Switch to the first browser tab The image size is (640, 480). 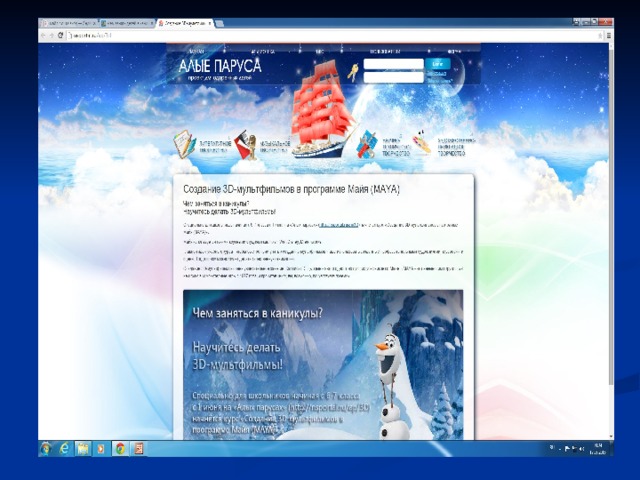[69, 24]
